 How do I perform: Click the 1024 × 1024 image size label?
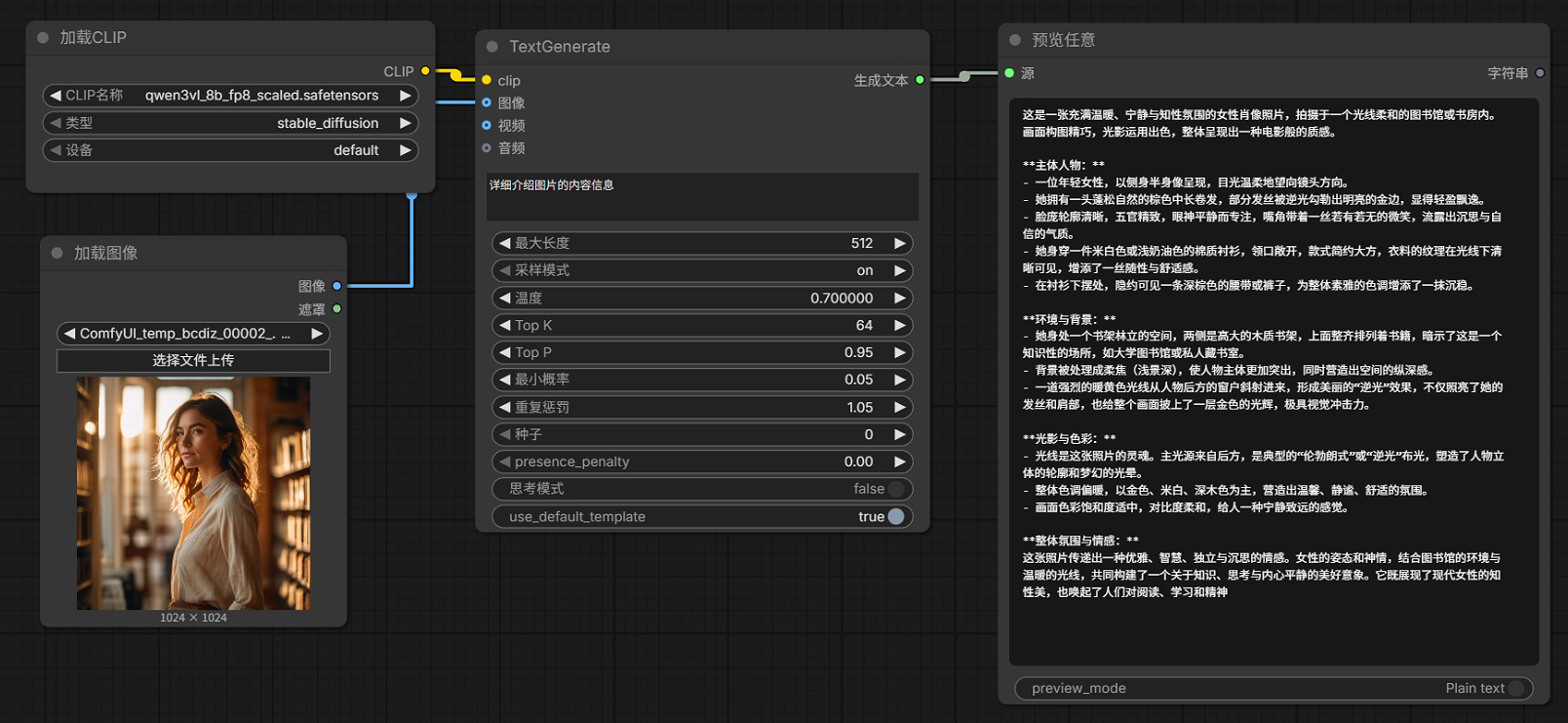point(193,618)
